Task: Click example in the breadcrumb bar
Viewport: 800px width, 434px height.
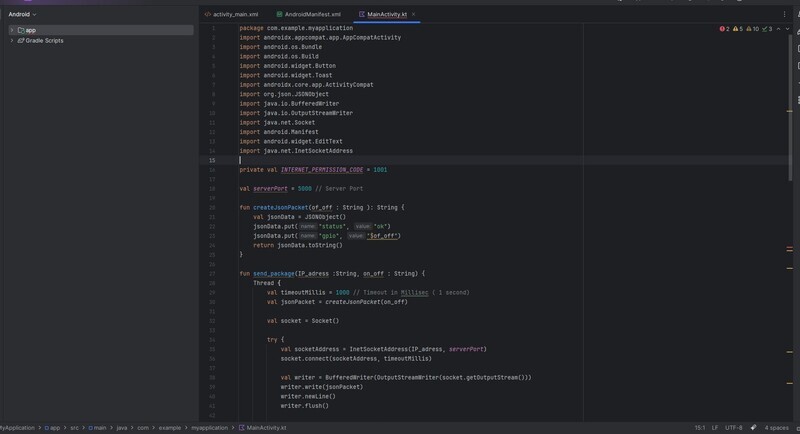Action: point(169,428)
